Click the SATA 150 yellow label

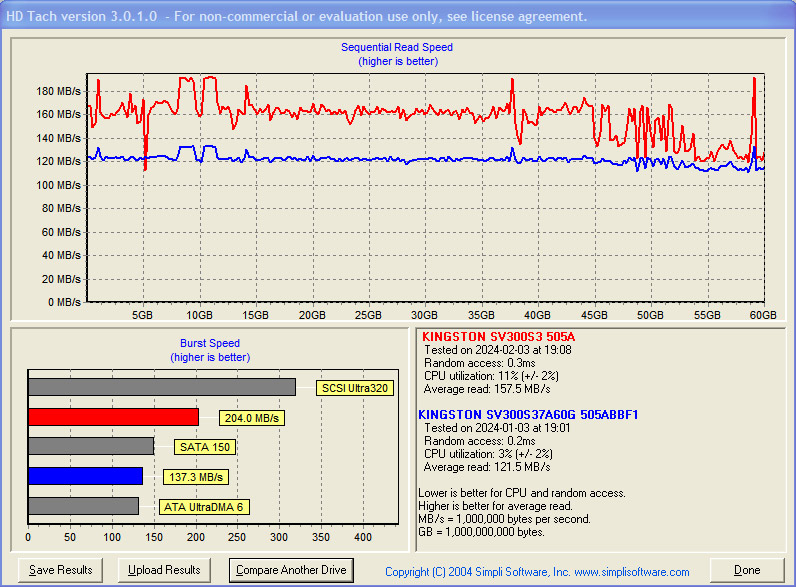tap(204, 447)
